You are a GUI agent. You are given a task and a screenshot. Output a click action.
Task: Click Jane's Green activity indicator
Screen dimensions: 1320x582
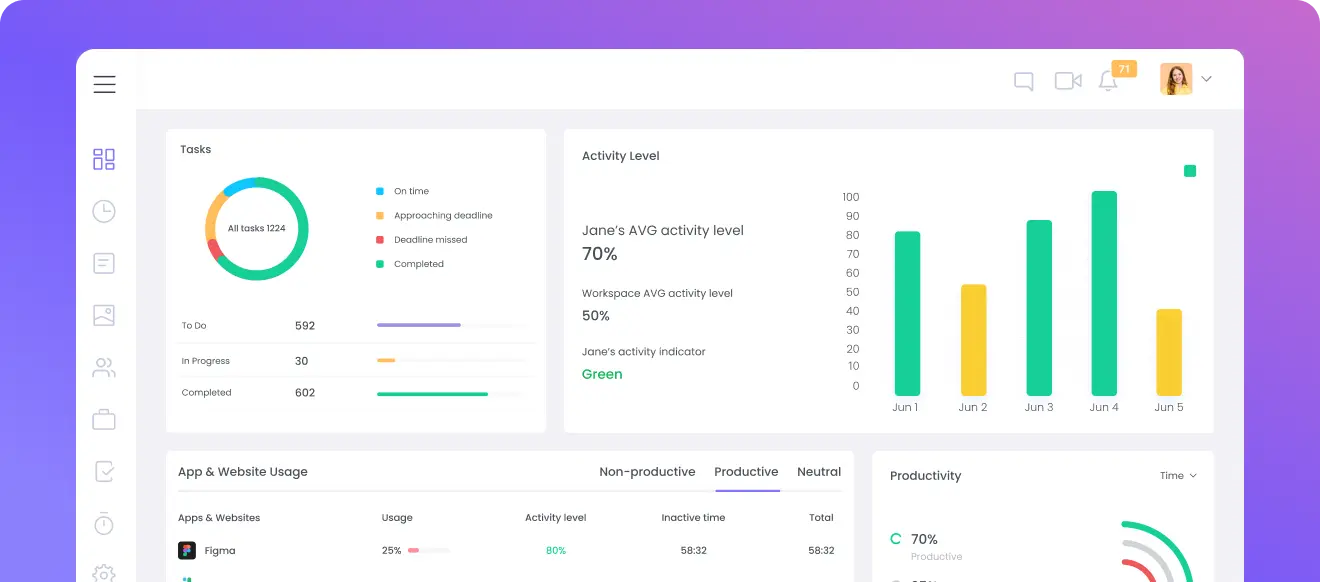pos(601,373)
